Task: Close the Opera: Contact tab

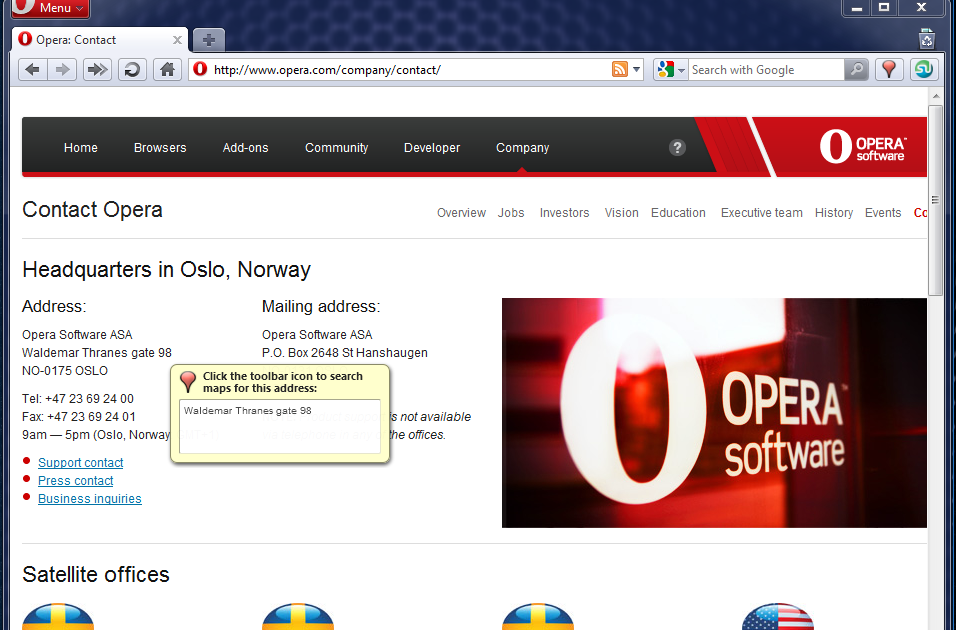Action: (x=177, y=40)
